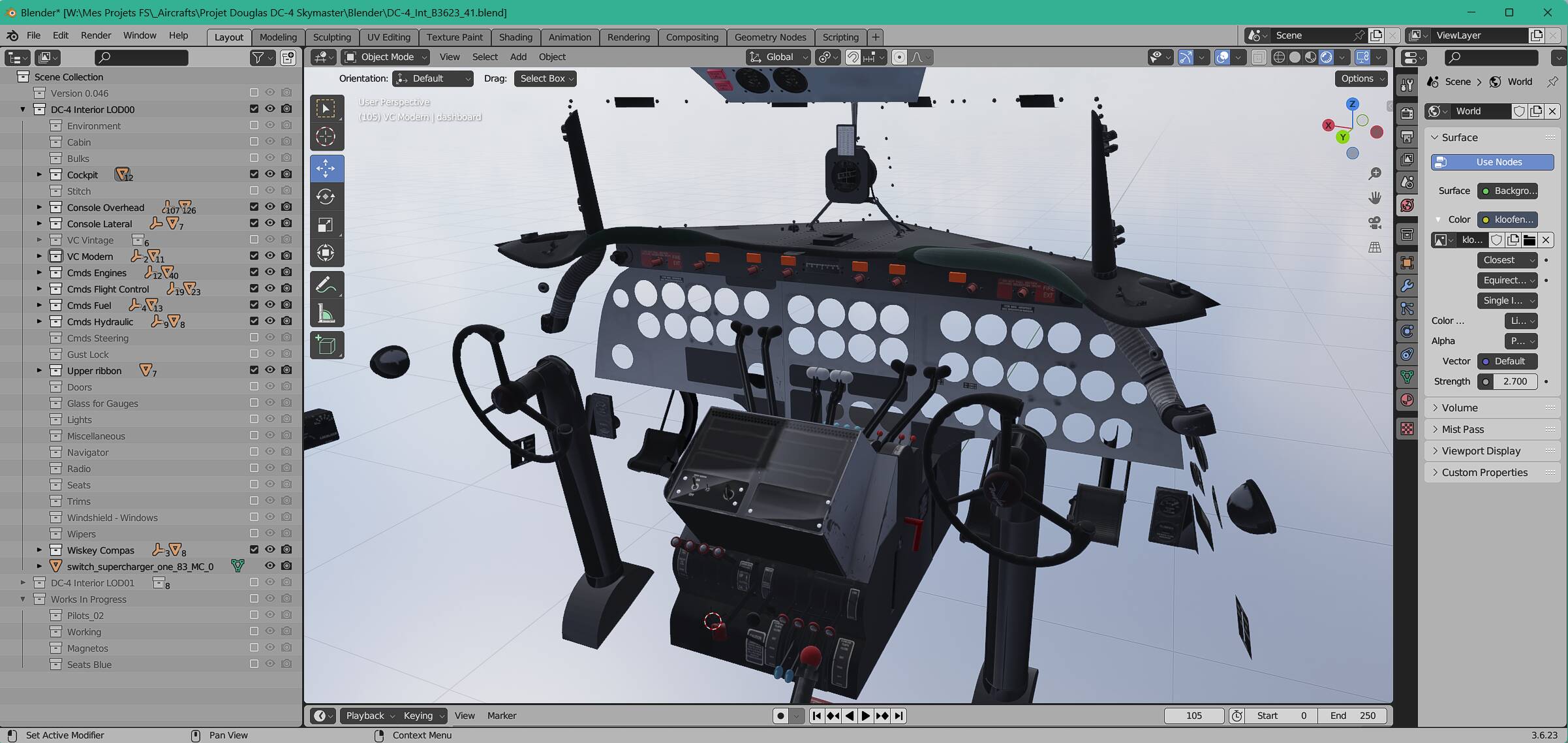Viewport: 1568px width, 743px height.
Task: Select the Scale tool in toolbar
Action: pyautogui.click(x=326, y=225)
